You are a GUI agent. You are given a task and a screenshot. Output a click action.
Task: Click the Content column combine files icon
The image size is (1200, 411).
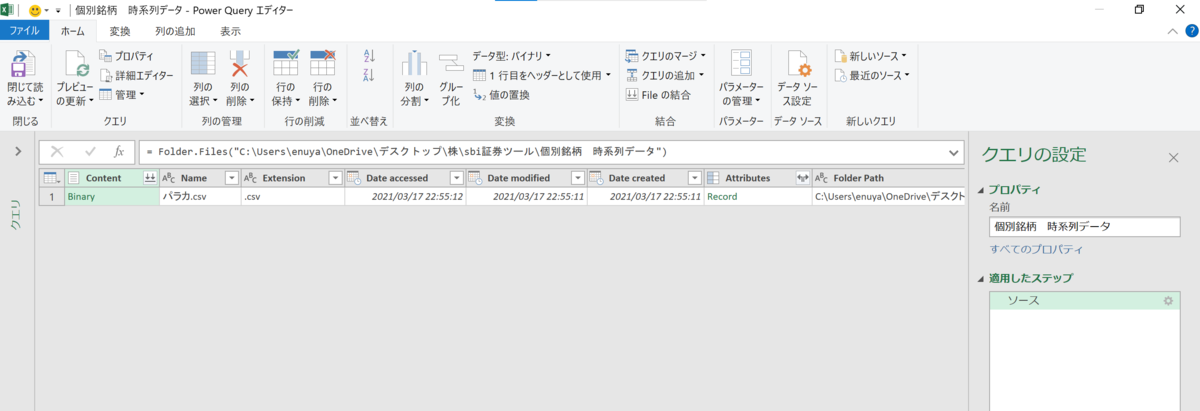(150, 178)
